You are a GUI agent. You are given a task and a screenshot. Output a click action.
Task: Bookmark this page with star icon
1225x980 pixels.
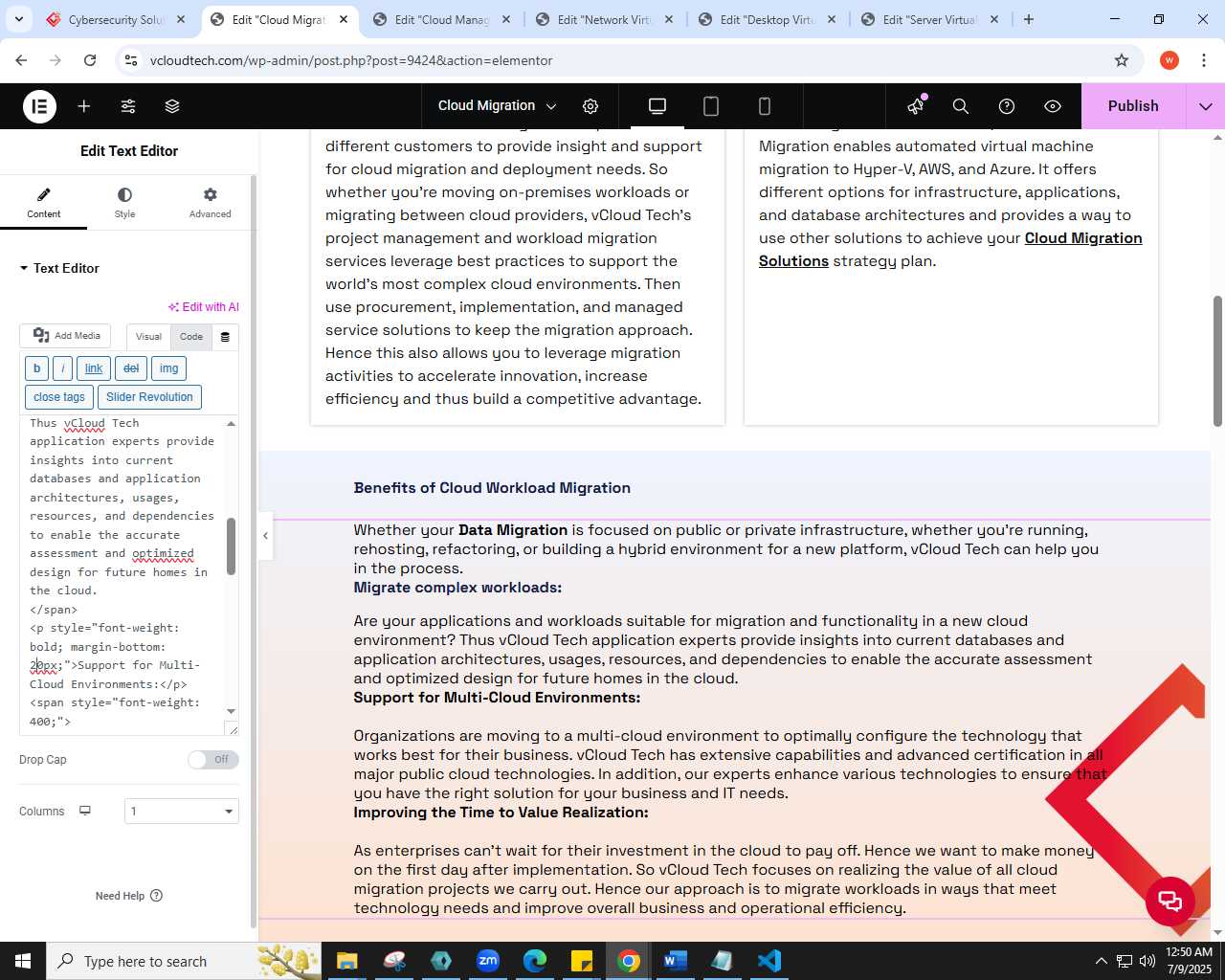pyautogui.click(x=1122, y=60)
